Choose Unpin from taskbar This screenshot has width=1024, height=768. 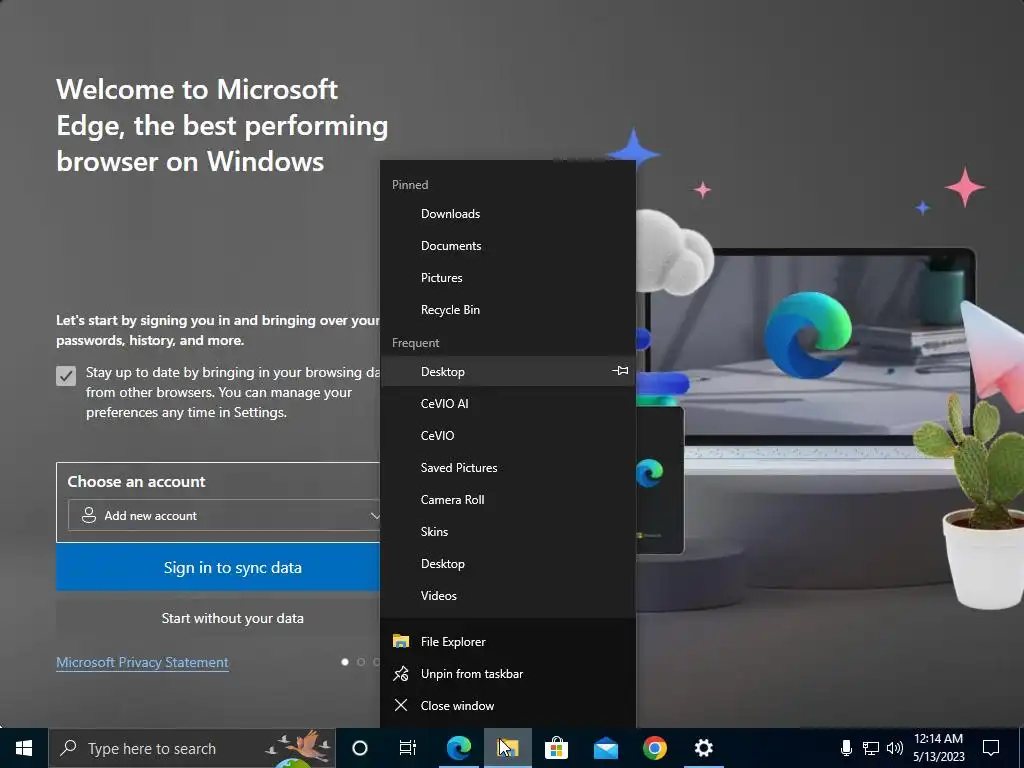(507, 673)
